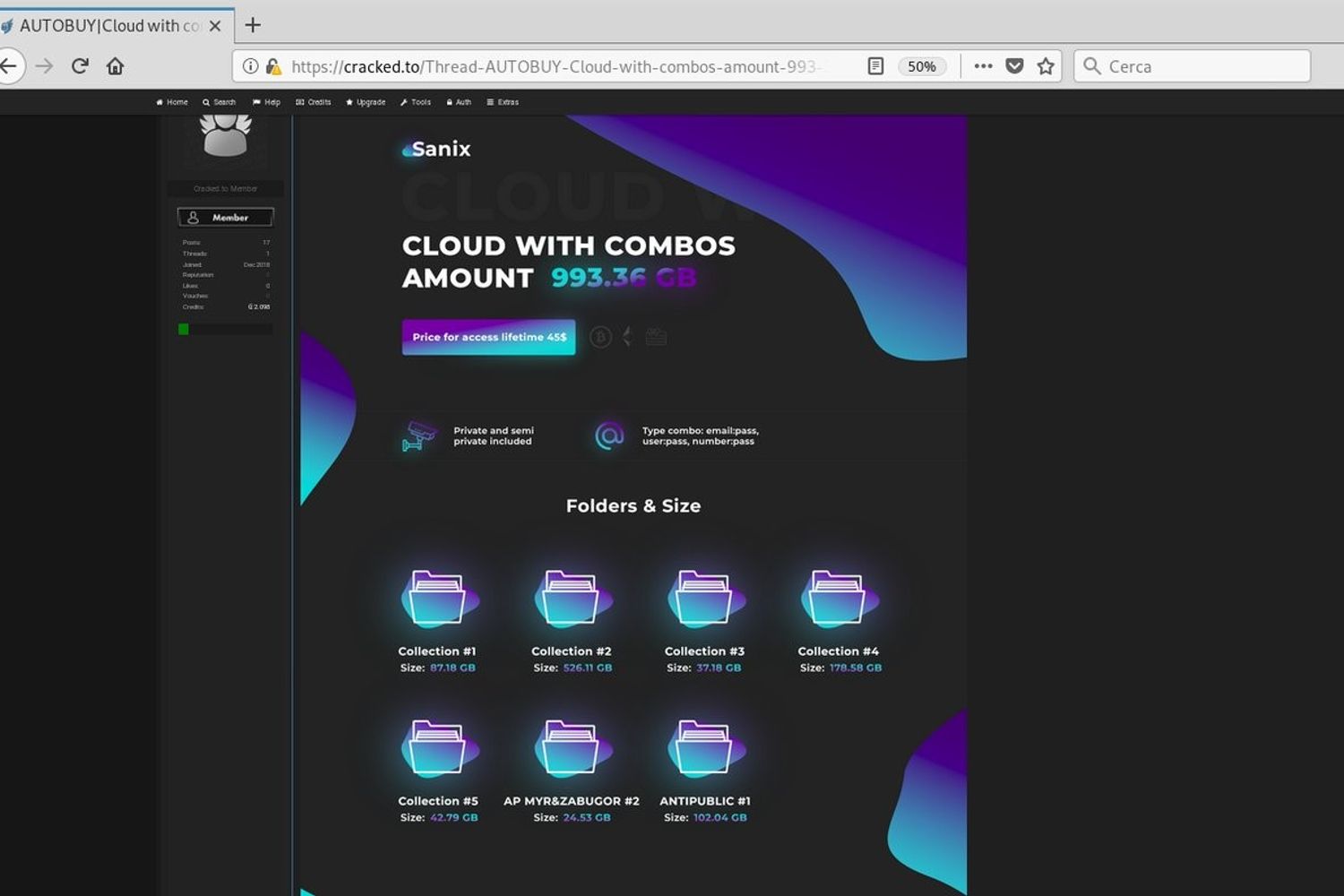Select the AUTOBUY thread browser tab

tap(108, 26)
